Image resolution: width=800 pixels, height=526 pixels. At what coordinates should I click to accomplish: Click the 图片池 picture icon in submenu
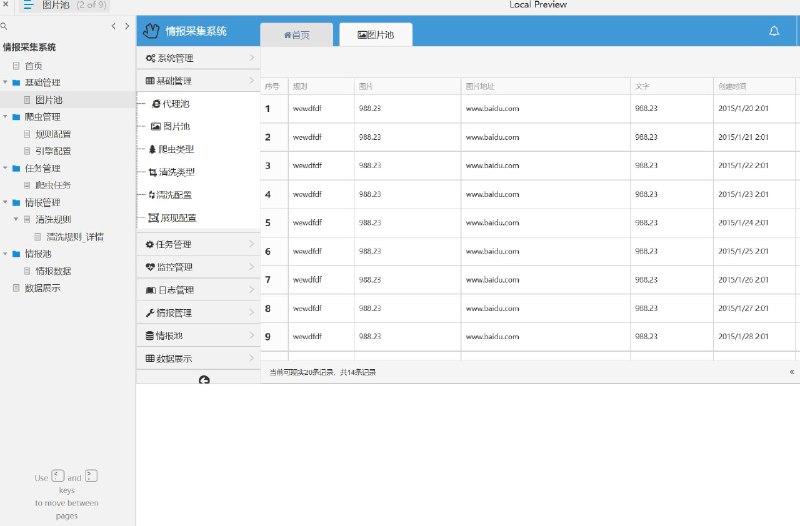point(156,127)
